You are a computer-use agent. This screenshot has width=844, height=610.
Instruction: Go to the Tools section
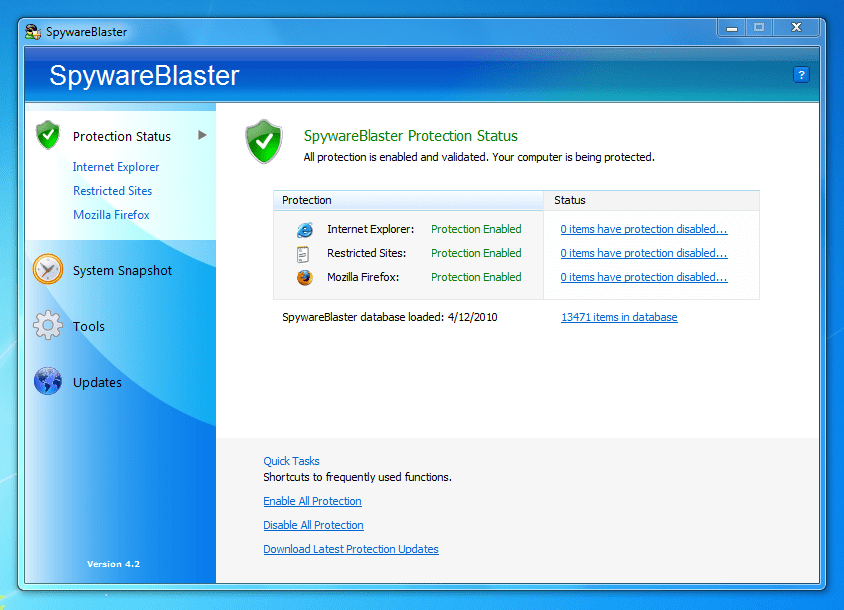coord(89,326)
